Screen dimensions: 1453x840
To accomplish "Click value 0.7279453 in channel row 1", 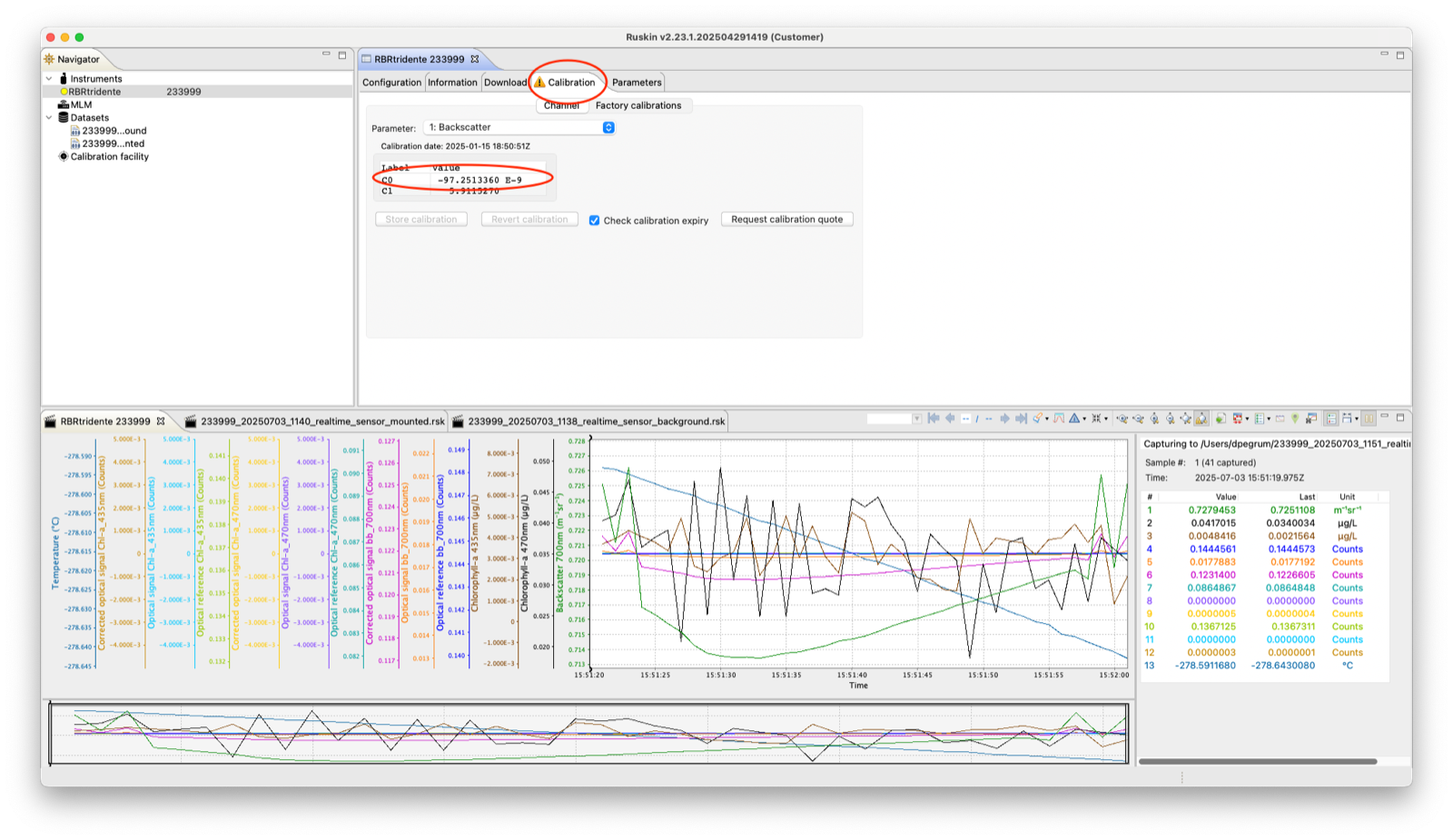I will [x=1211, y=510].
